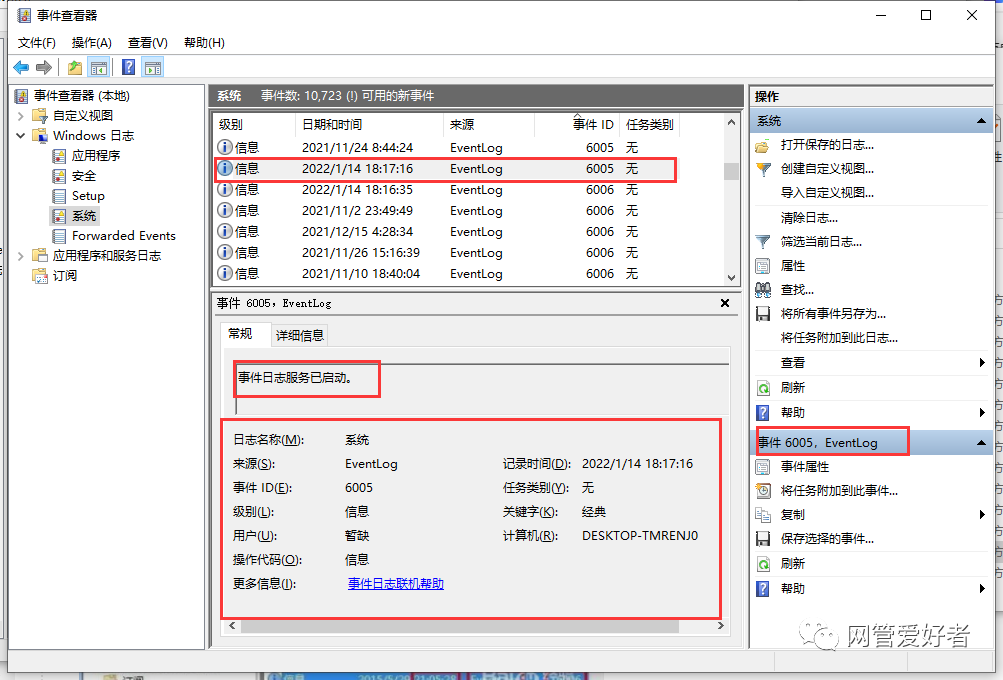Screen dimensions: 1003x680
Task: Click the 刷新 refresh icon in Actions pane
Action: [764, 388]
